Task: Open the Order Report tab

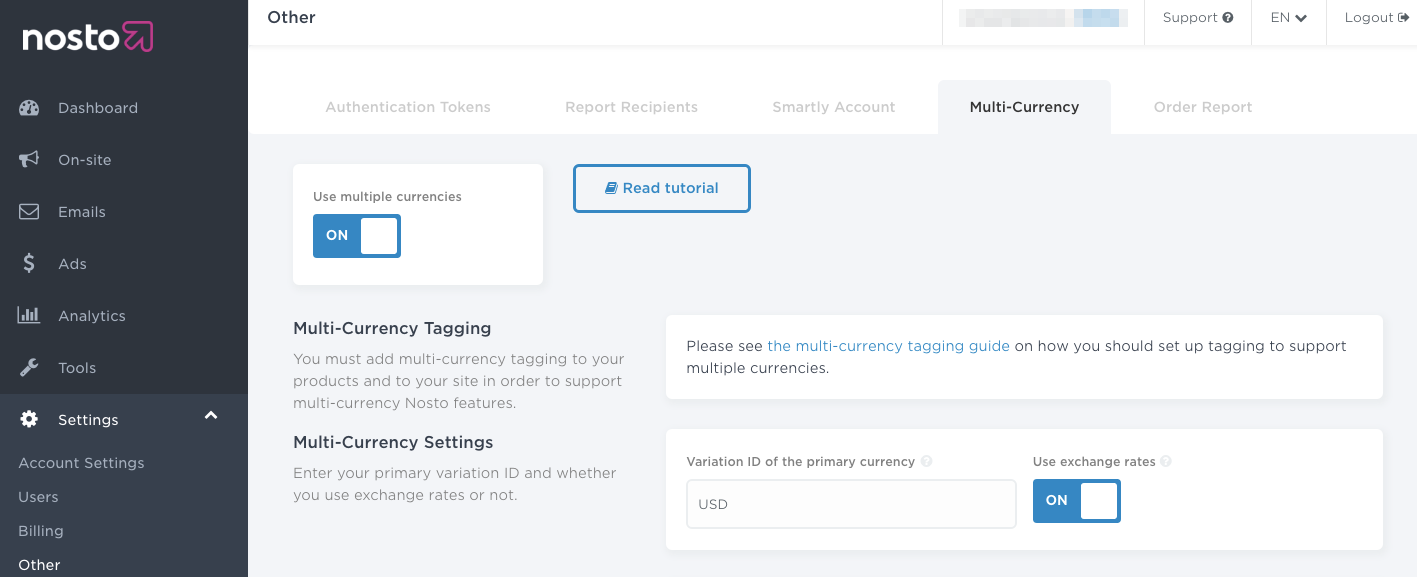Action: click(x=1202, y=107)
